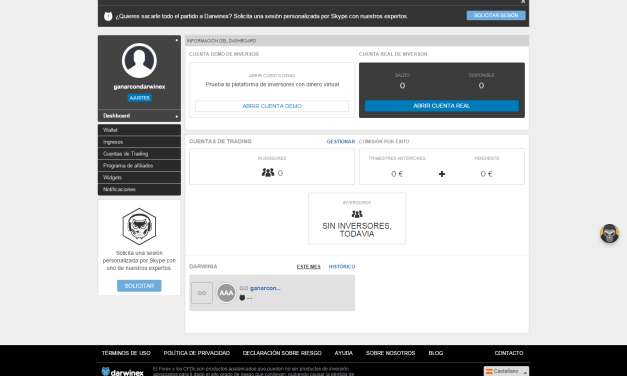
Task: Expand the Dashboard menu arrow
Action: coord(176,116)
